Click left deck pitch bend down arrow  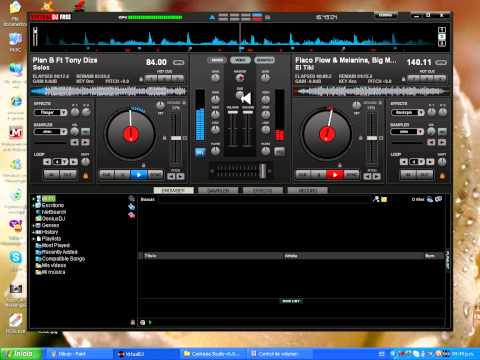tap(171, 177)
